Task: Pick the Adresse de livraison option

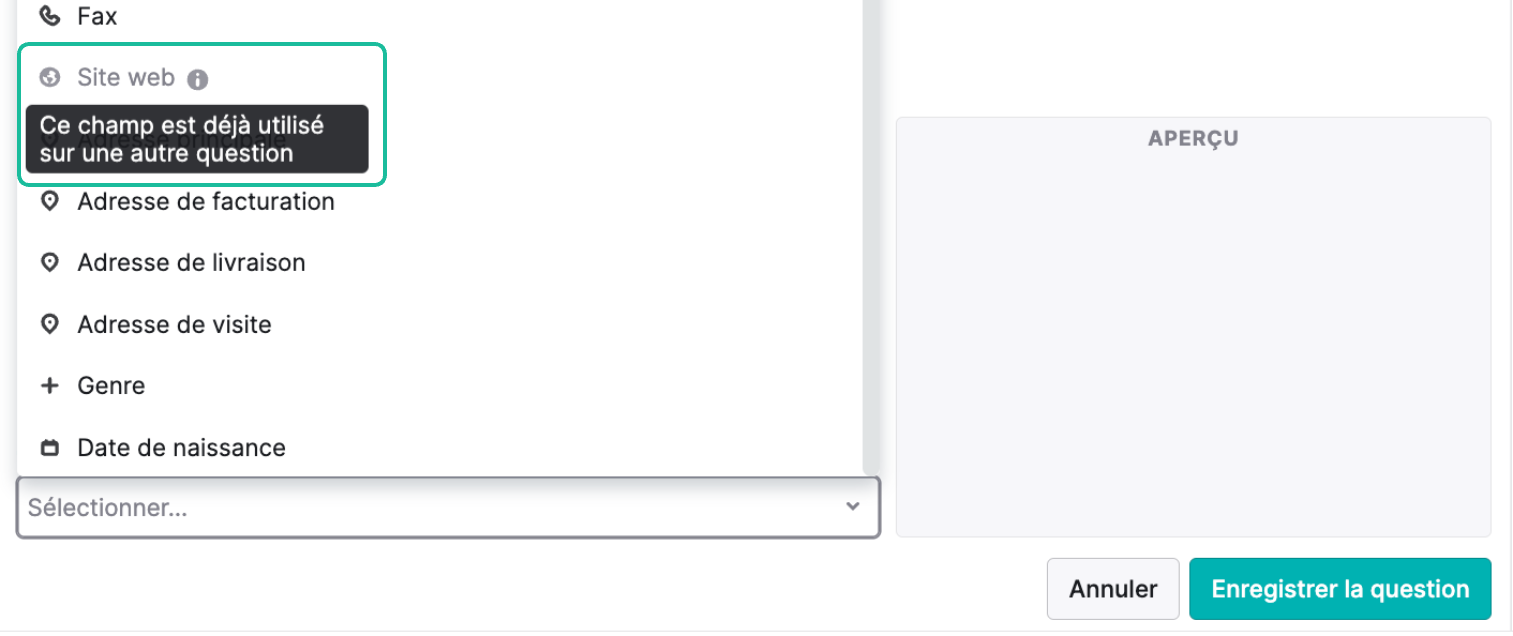Action: click(x=439, y=263)
